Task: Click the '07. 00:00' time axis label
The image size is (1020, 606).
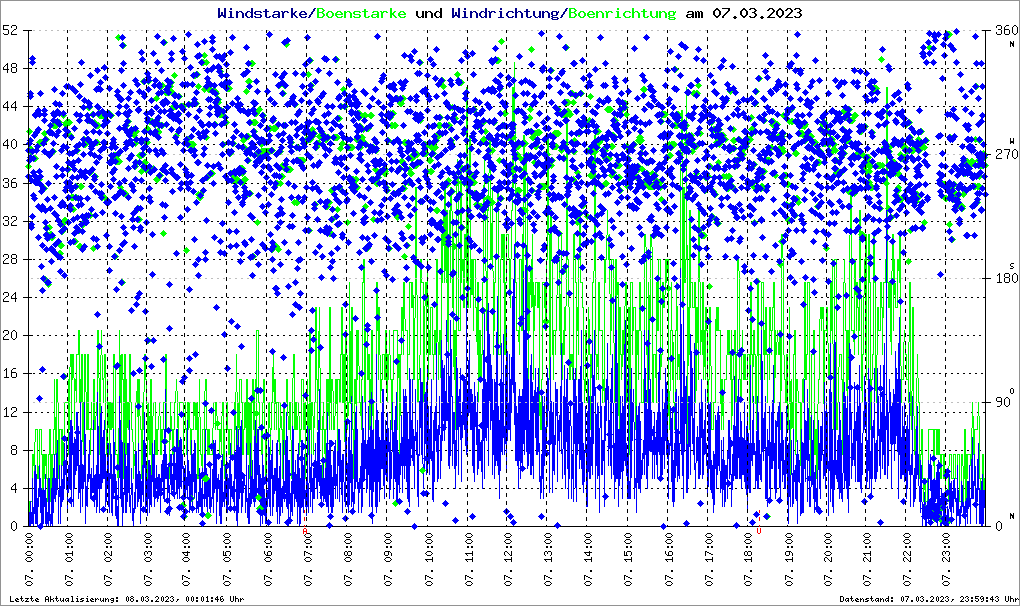Action: click(x=29, y=559)
